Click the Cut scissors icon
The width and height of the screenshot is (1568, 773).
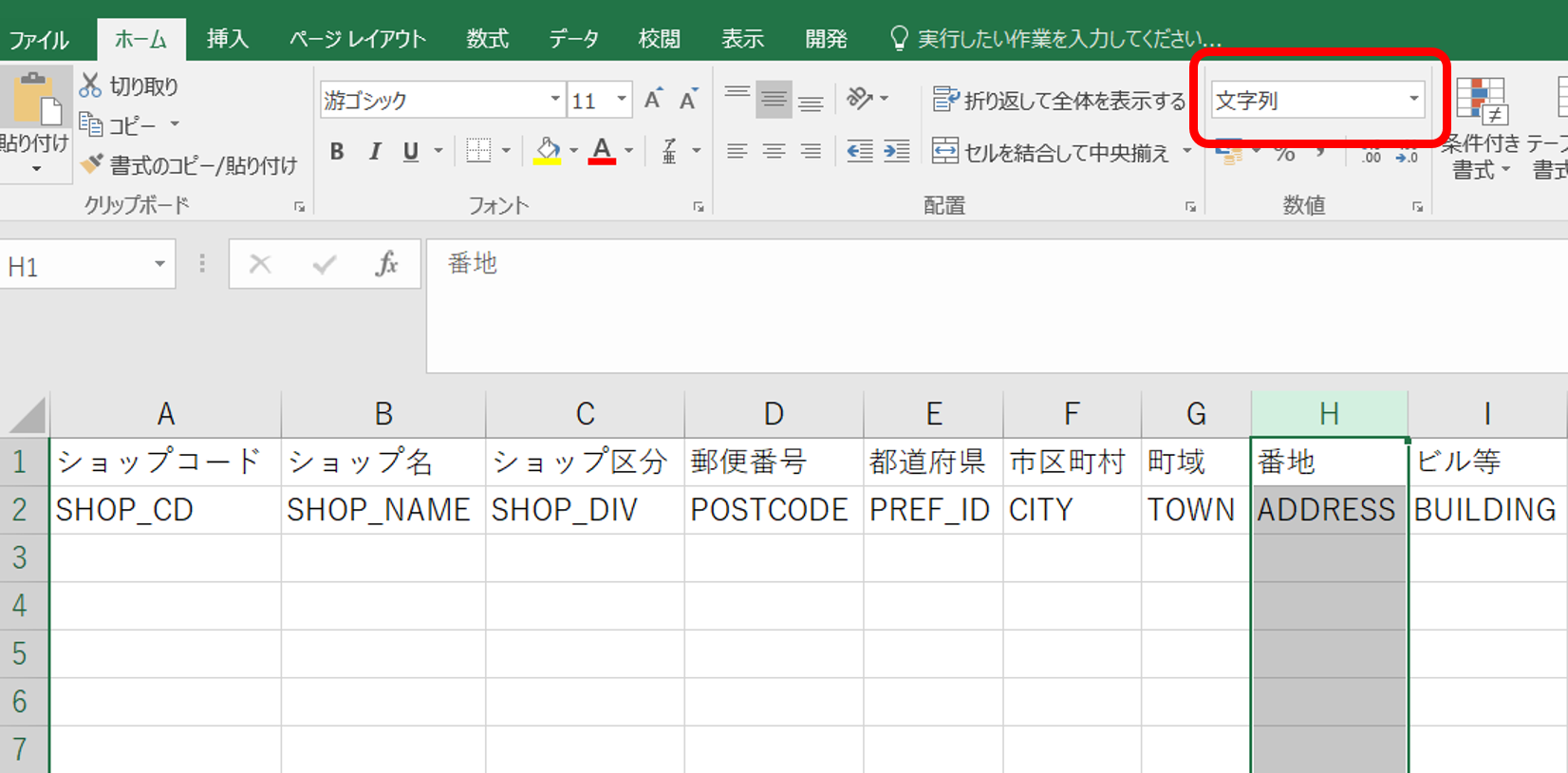point(90,85)
